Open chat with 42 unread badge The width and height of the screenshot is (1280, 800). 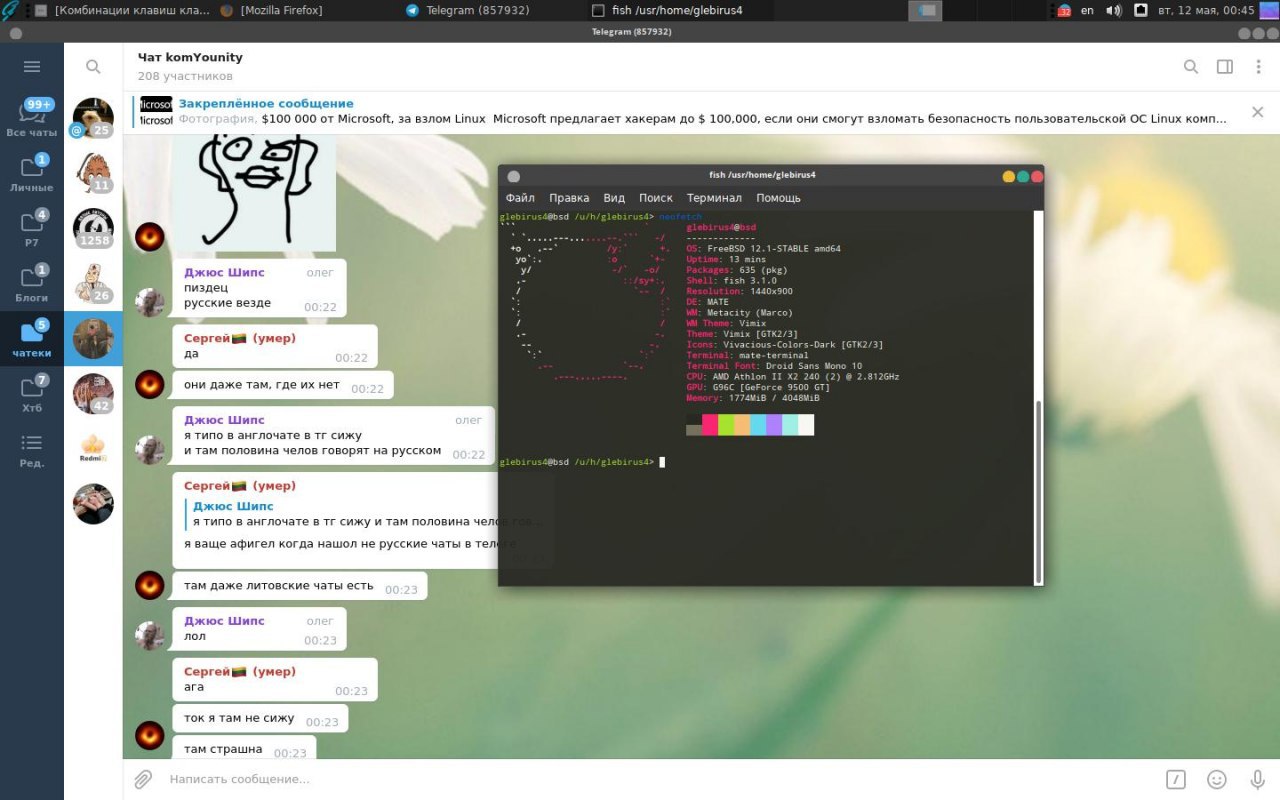pyautogui.click(x=93, y=393)
